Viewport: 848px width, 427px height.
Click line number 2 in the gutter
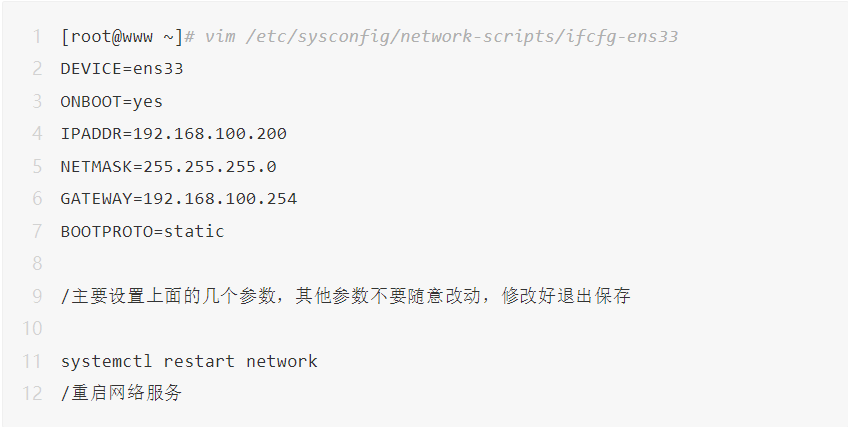pyautogui.click(x=37, y=69)
